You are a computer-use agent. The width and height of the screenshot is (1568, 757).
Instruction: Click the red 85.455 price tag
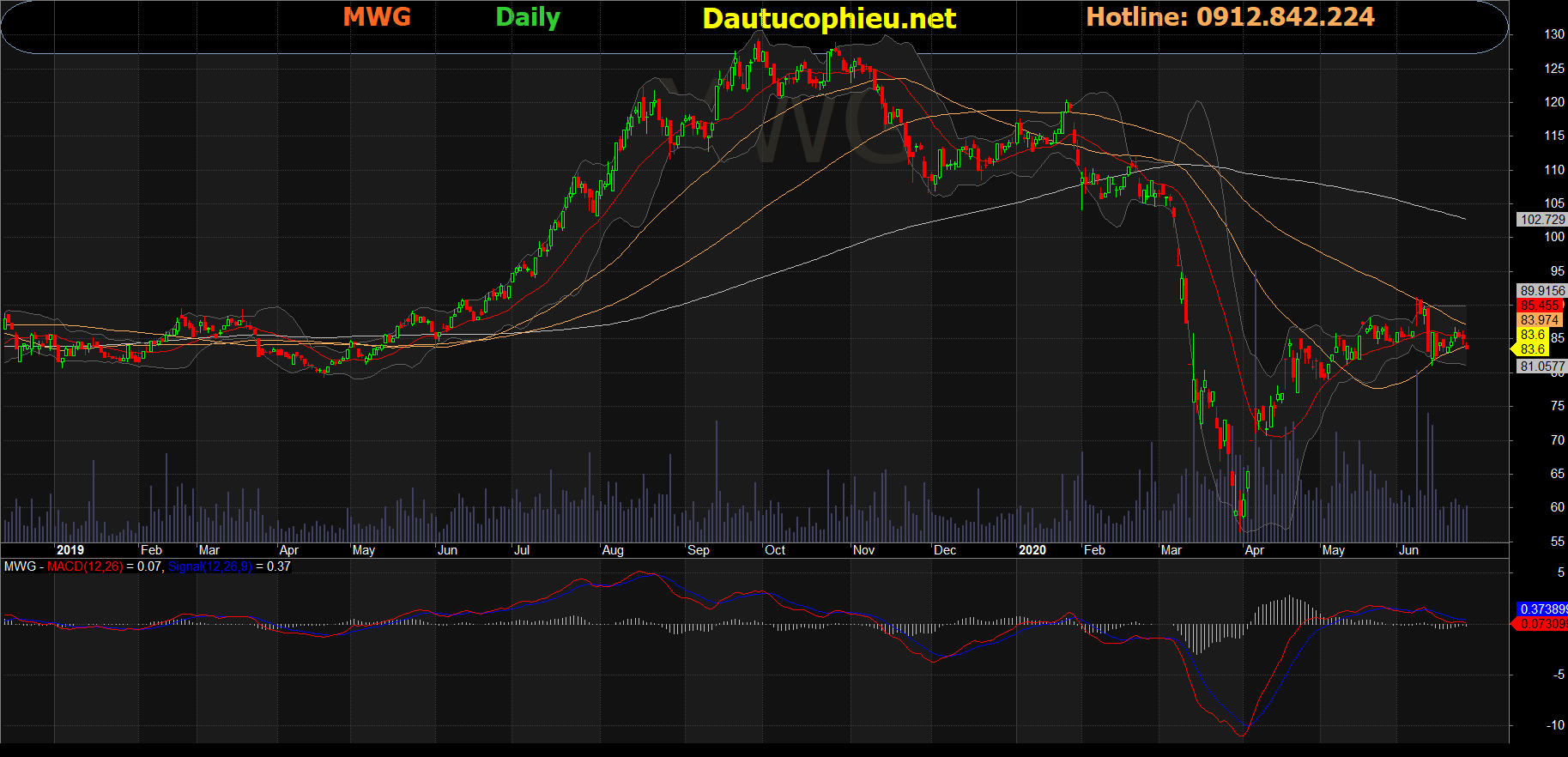(x=1540, y=306)
